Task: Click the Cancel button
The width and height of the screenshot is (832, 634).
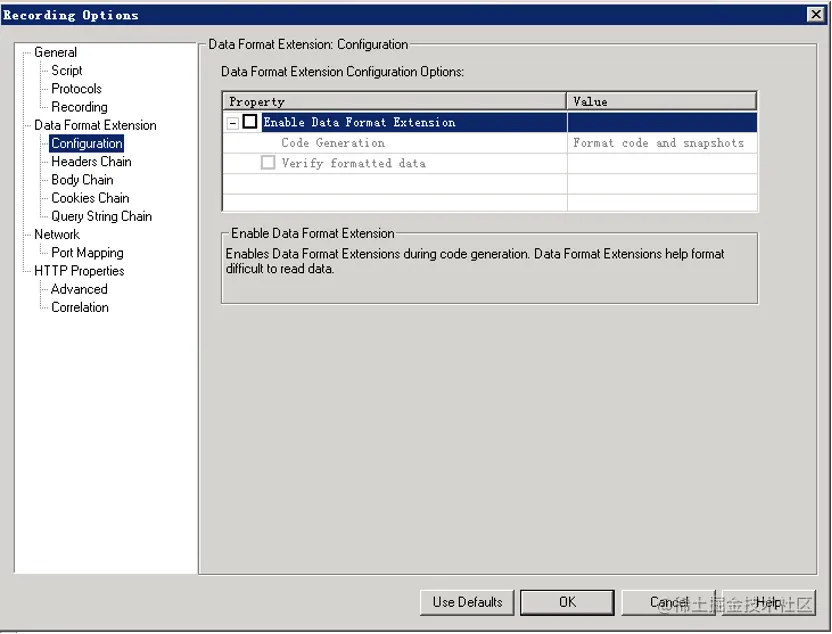Action: pyautogui.click(x=669, y=602)
